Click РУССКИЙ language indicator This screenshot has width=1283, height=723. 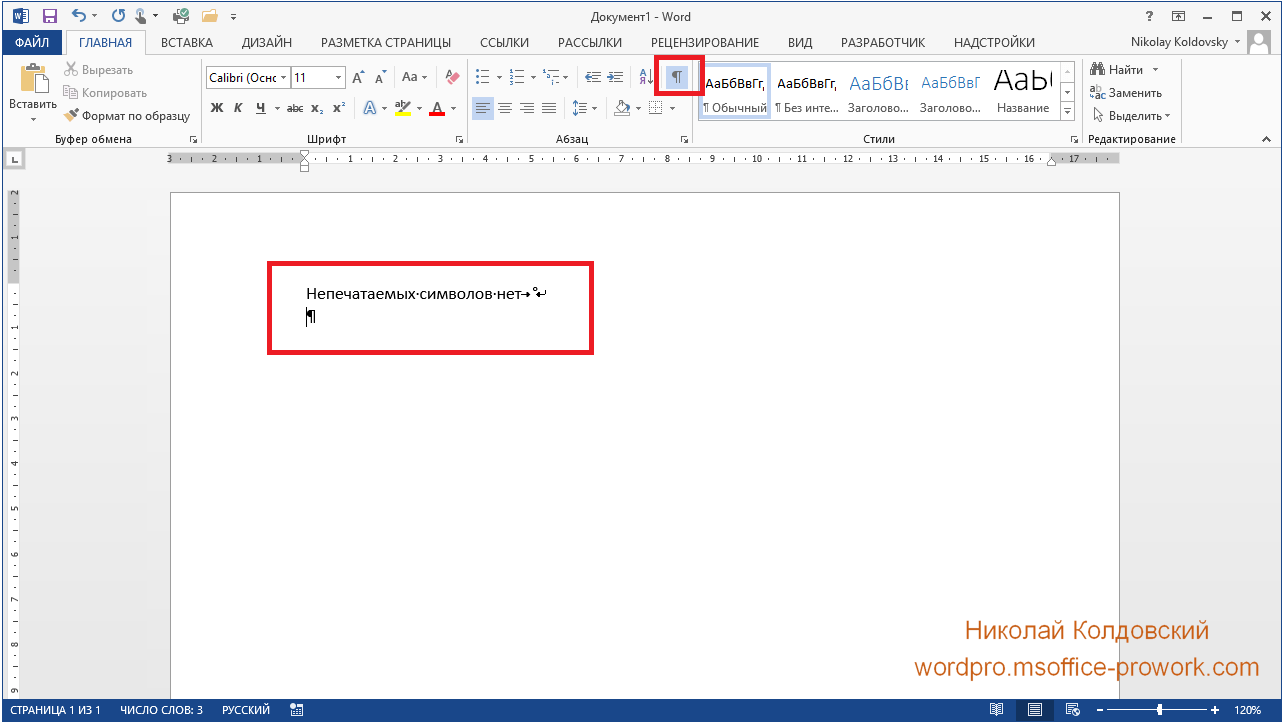point(246,710)
